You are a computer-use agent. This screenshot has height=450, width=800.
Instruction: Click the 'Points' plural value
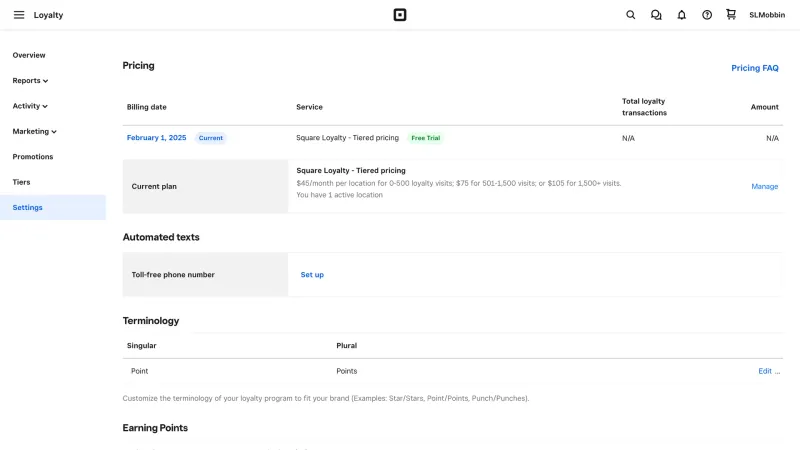pos(346,371)
